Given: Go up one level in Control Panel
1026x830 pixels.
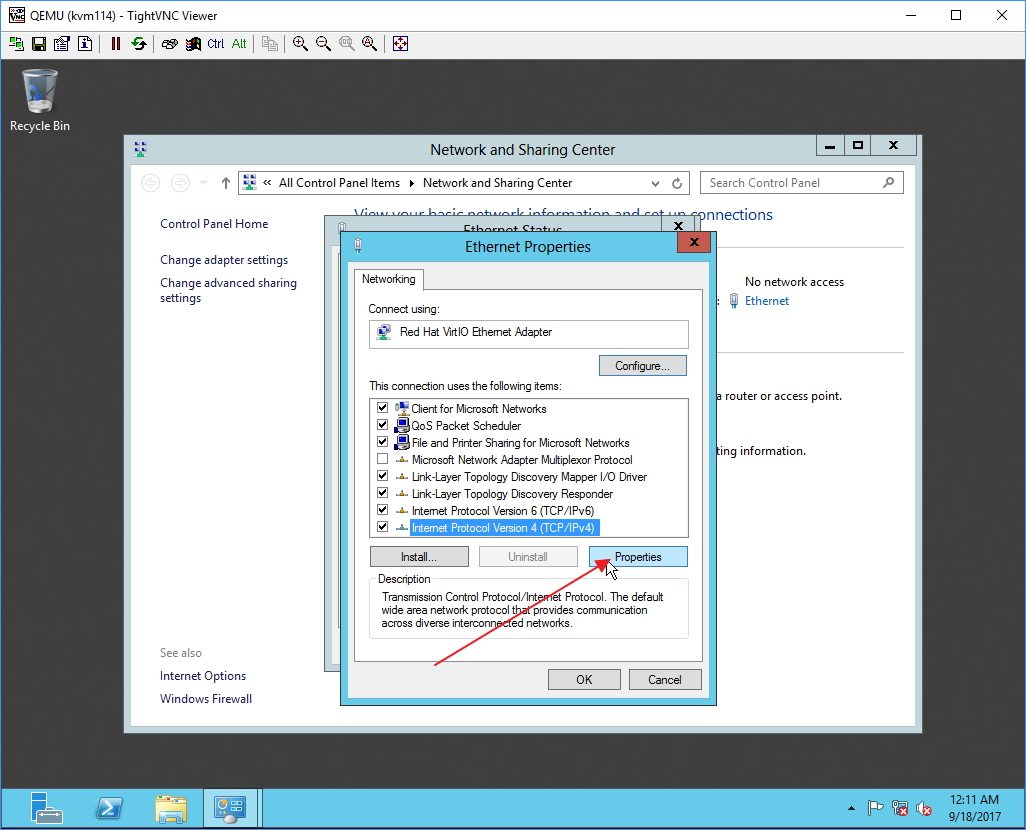Looking at the screenshot, I should pos(226,183).
